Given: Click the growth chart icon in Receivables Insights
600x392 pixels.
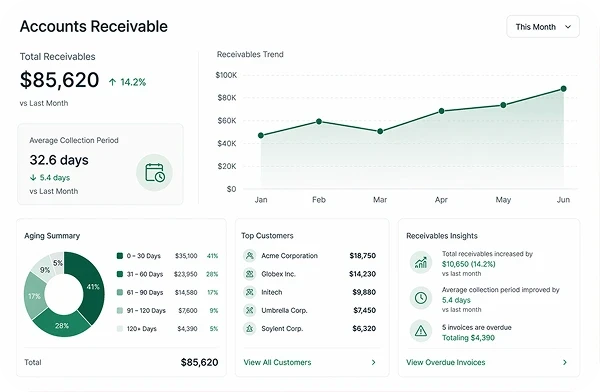Looking at the screenshot, I should click(421, 263).
